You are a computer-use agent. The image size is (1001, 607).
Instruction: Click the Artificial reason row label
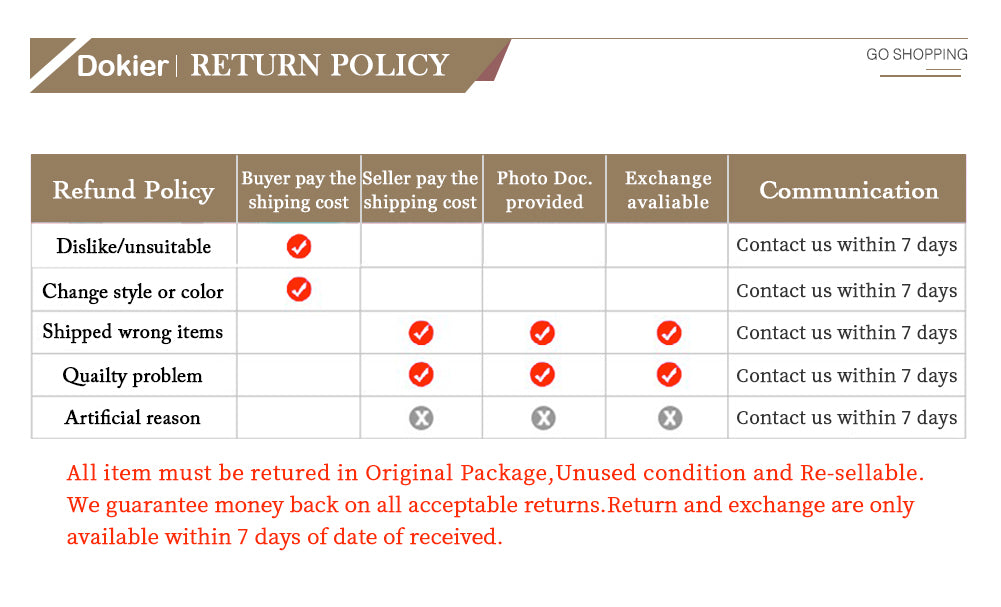132,418
